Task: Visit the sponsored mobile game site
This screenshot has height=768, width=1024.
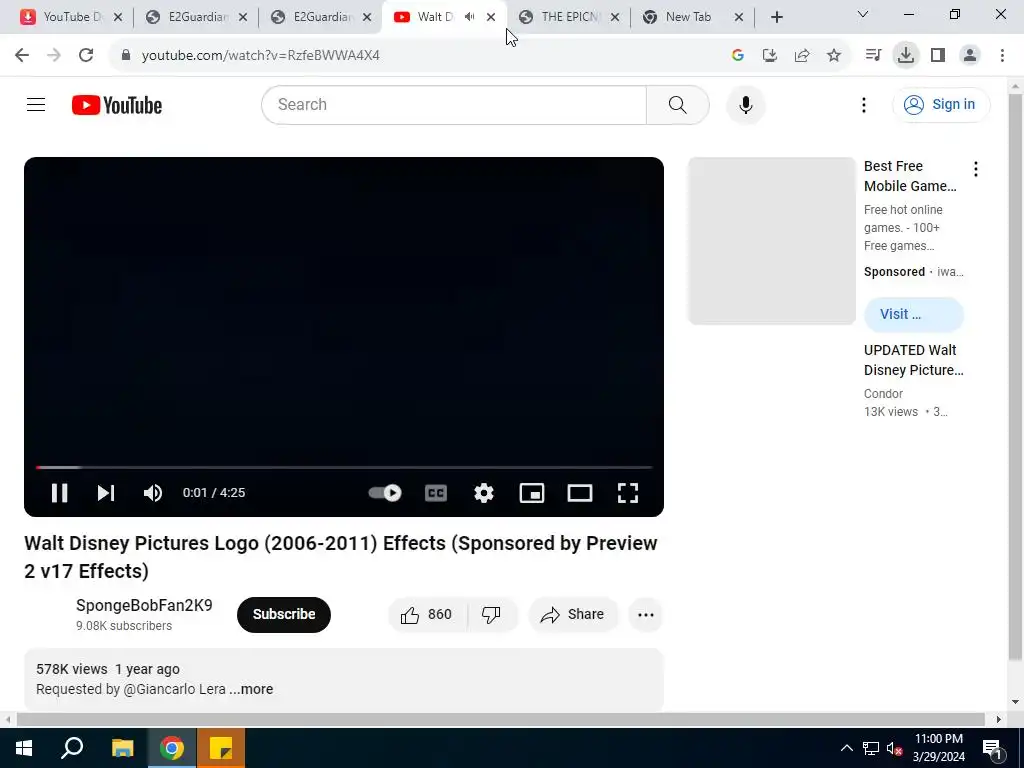Action: pyautogui.click(x=914, y=314)
